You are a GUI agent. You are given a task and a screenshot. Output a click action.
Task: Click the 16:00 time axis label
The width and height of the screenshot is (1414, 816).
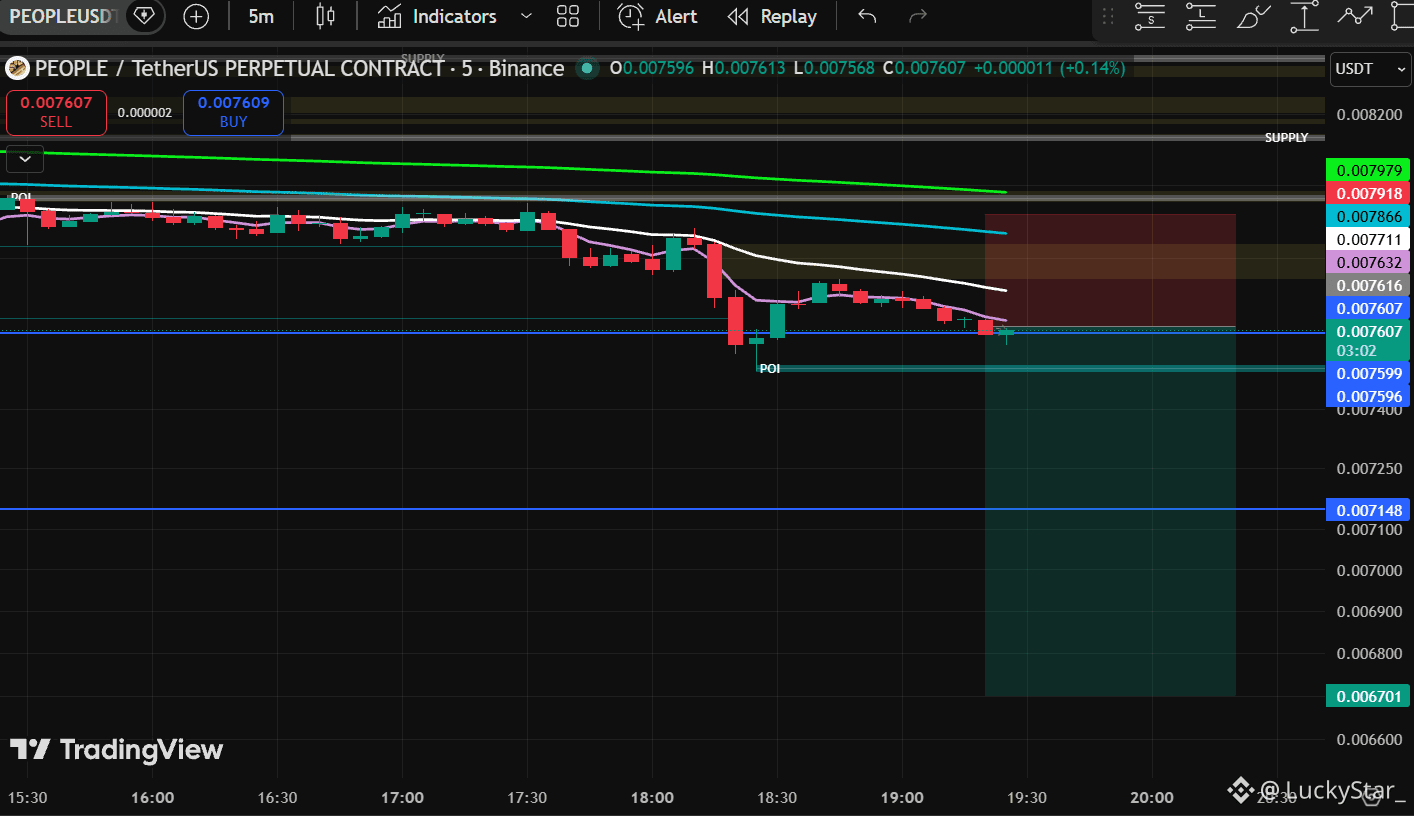[152, 798]
